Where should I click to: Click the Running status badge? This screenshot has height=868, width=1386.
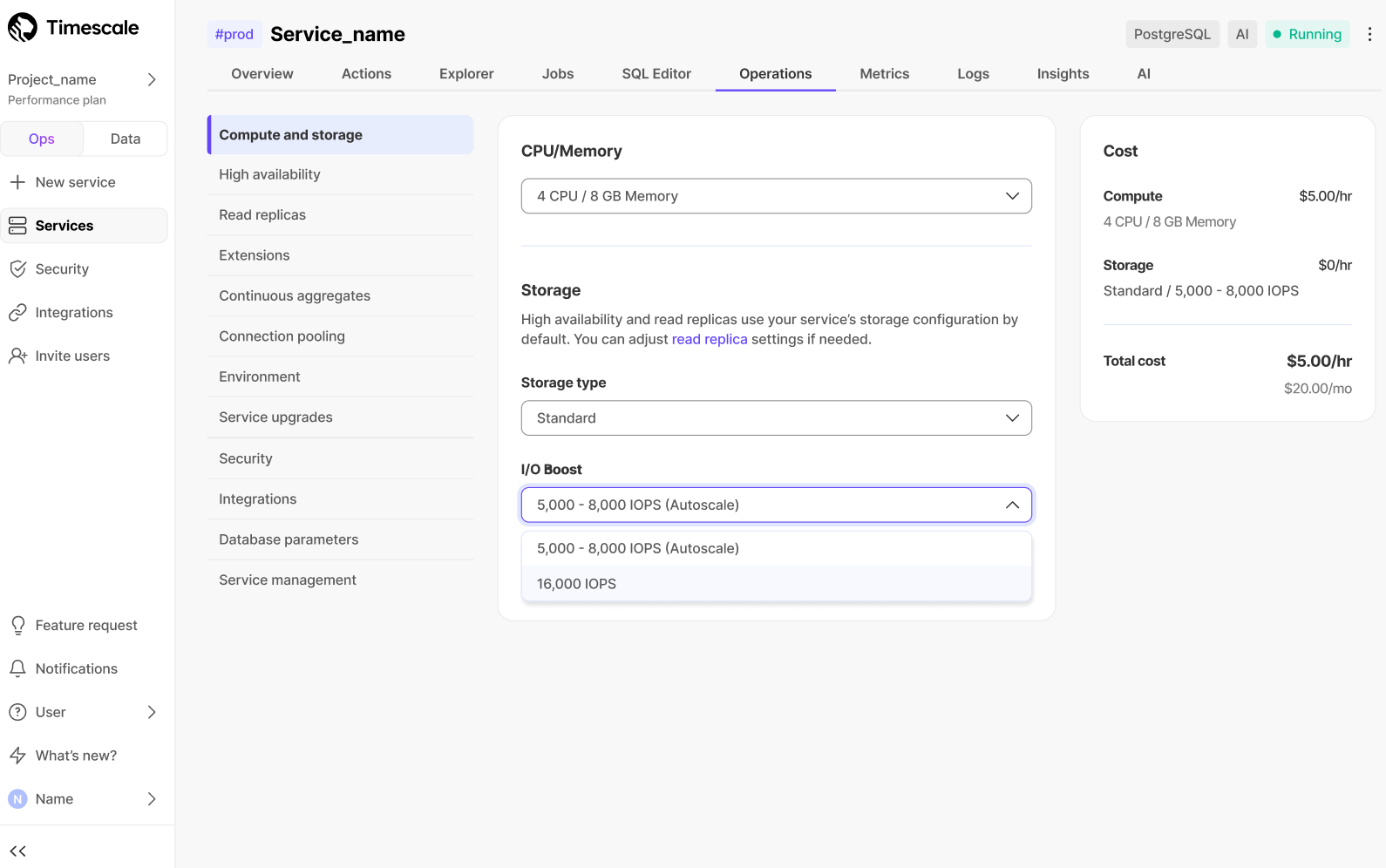click(x=1308, y=34)
